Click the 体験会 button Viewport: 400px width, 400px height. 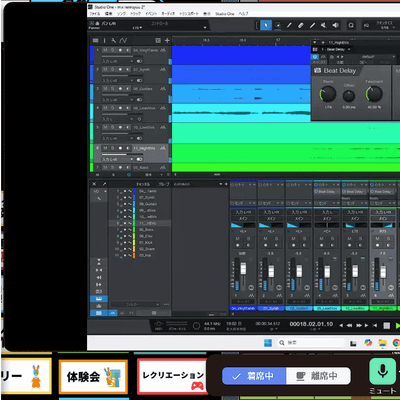point(93,377)
